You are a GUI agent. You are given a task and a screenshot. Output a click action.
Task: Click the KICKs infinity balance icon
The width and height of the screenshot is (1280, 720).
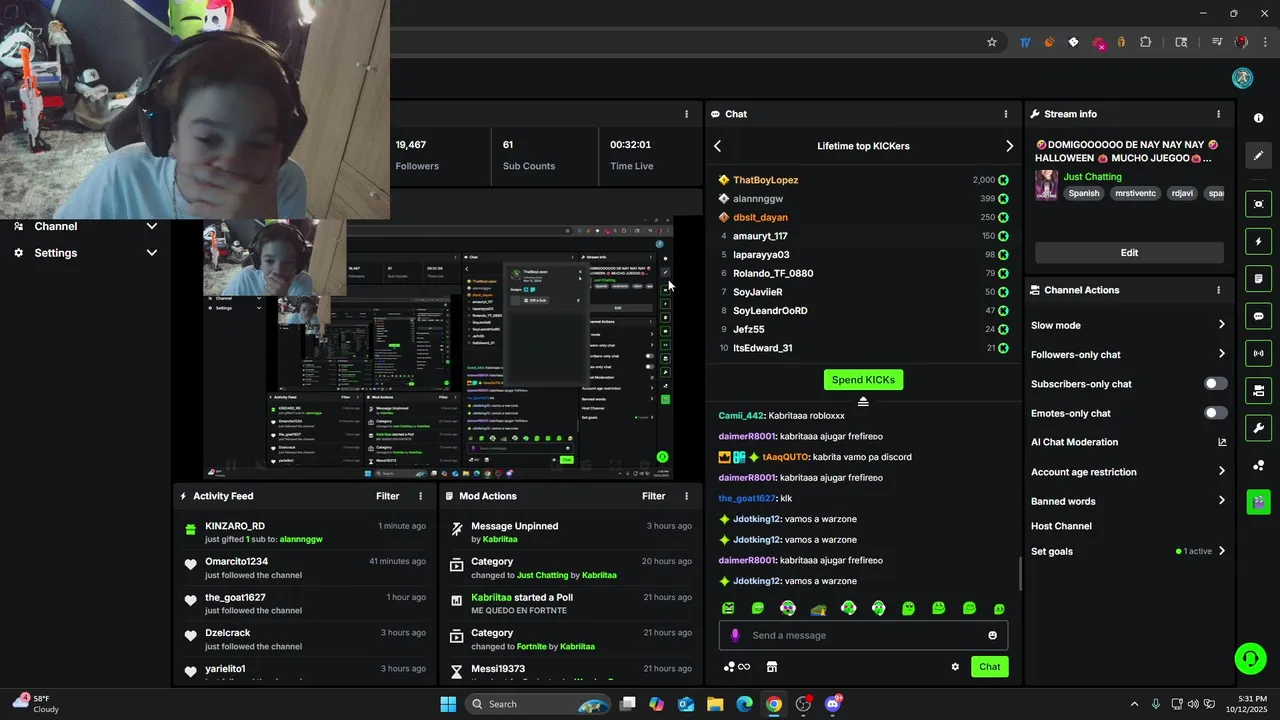click(x=737, y=667)
